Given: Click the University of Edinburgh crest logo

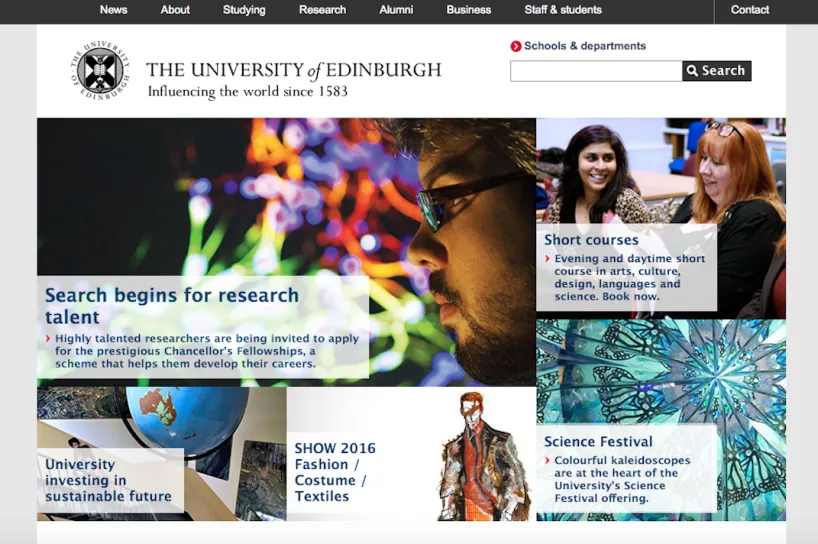Looking at the screenshot, I should click(x=100, y=70).
